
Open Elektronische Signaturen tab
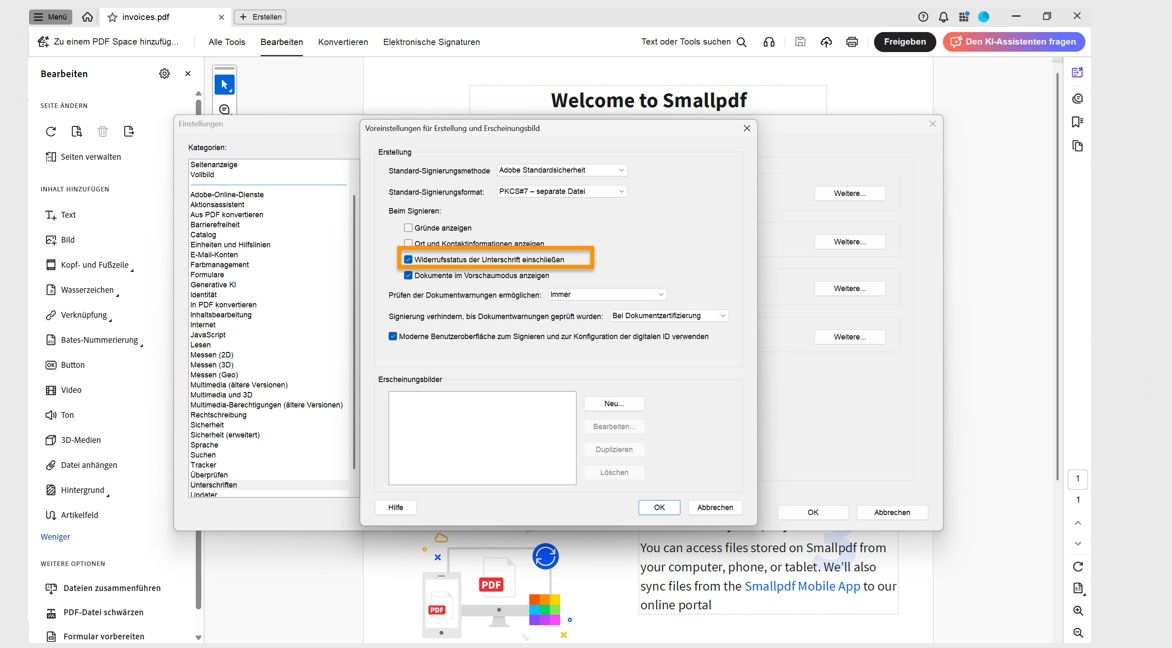pos(431,42)
